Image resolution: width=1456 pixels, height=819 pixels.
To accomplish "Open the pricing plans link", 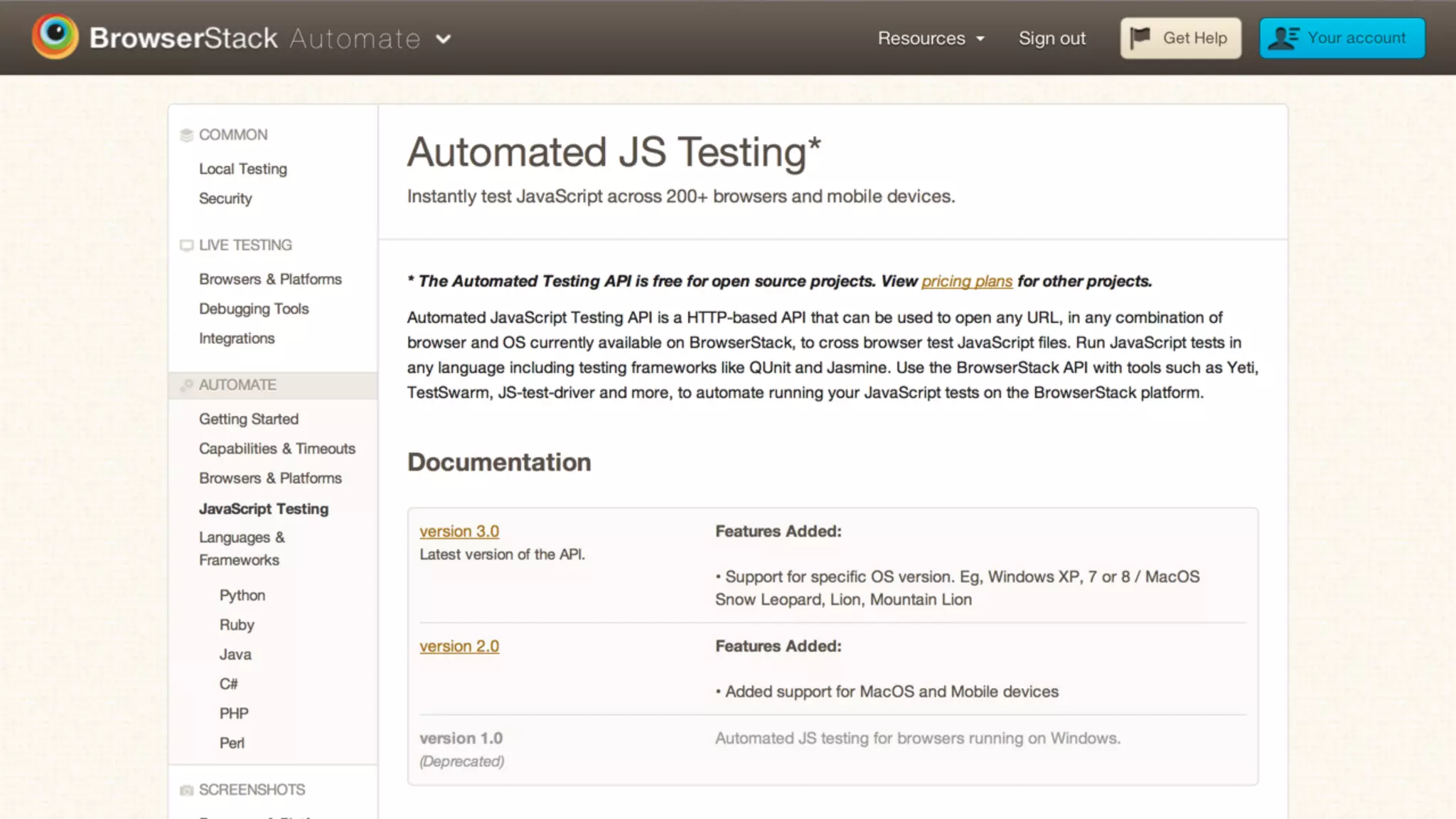I will 966,282.
